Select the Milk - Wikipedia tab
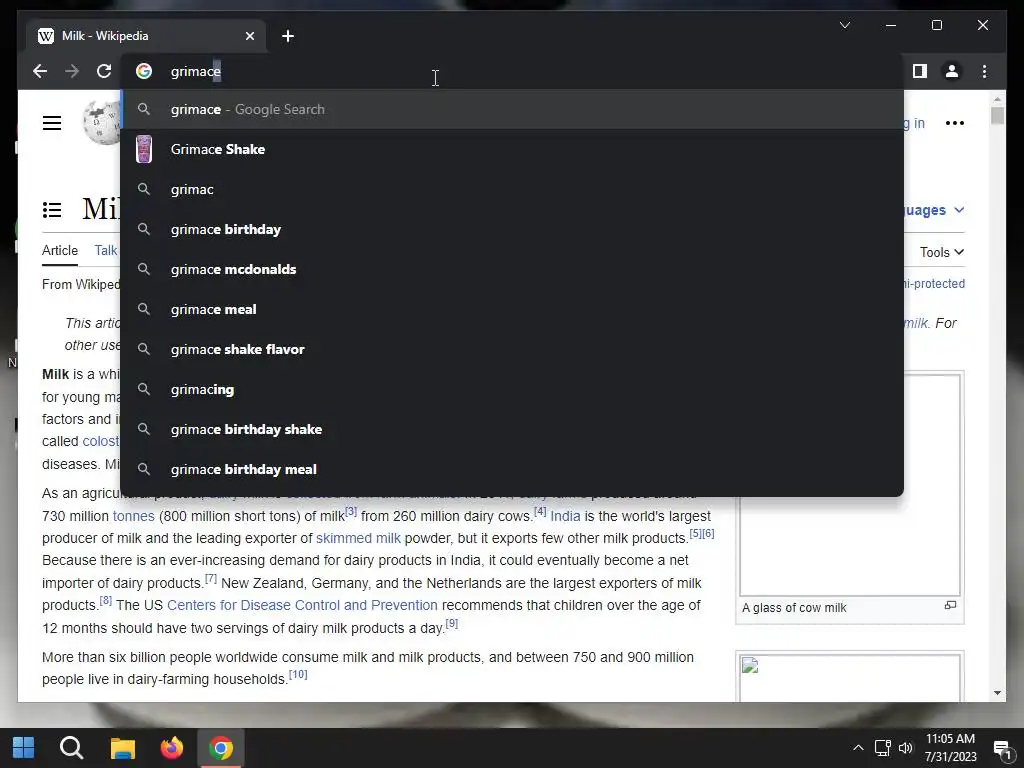Viewport: 1024px width, 768px height. tap(146, 36)
